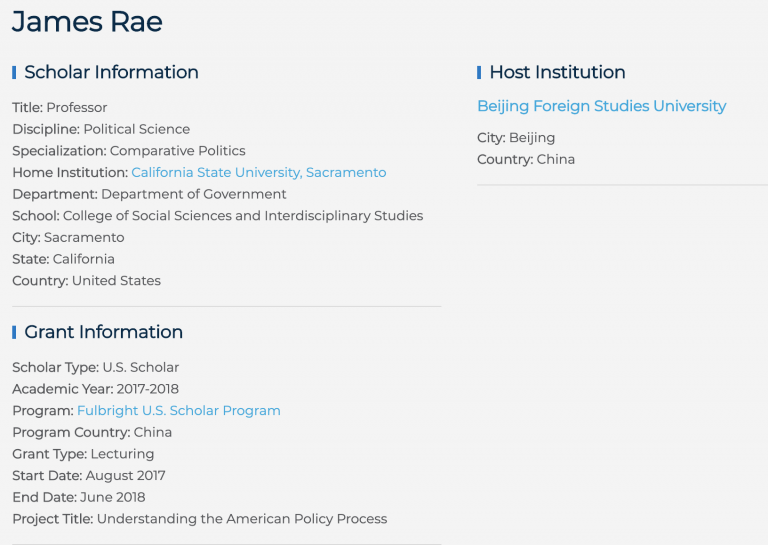Open the Beijing Foreign Studies University link
This screenshot has width=768, height=545.
601,106
